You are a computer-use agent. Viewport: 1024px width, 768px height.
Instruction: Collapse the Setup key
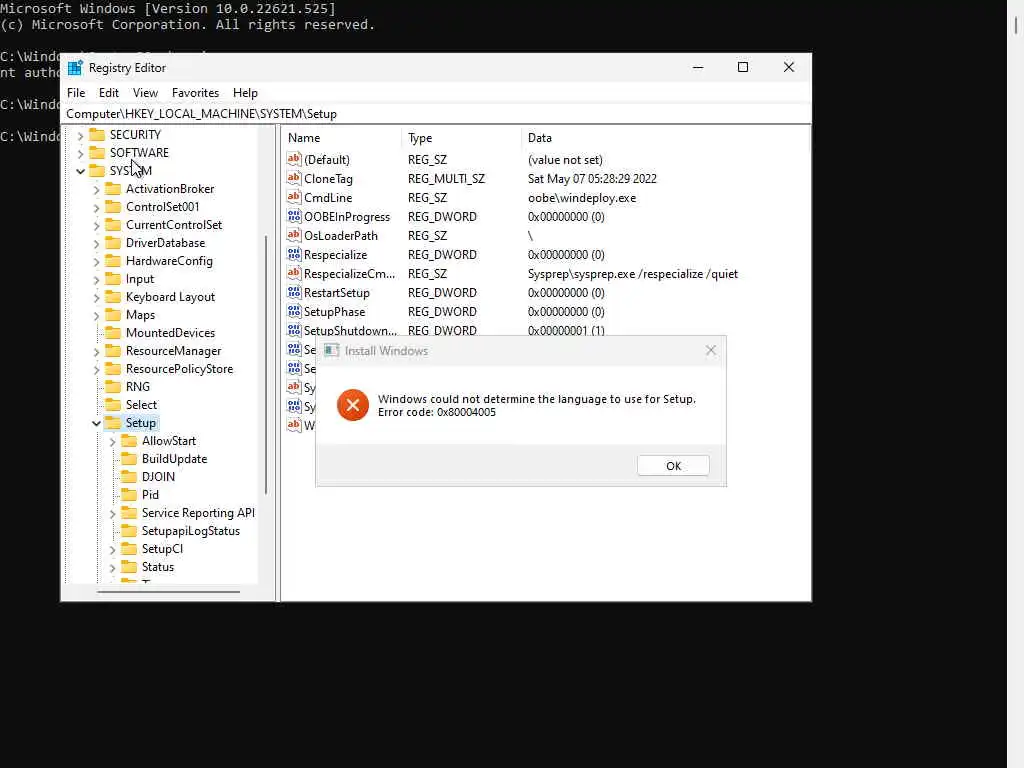97,424
